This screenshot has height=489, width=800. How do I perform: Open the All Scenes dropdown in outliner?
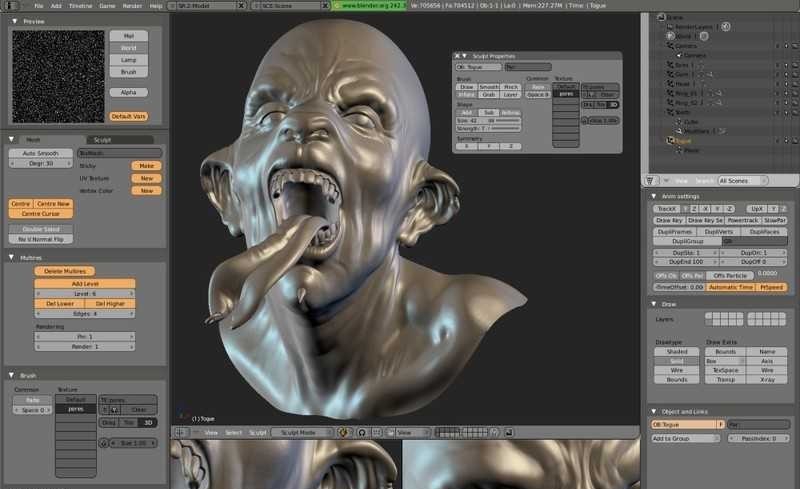tap(743, 181)
